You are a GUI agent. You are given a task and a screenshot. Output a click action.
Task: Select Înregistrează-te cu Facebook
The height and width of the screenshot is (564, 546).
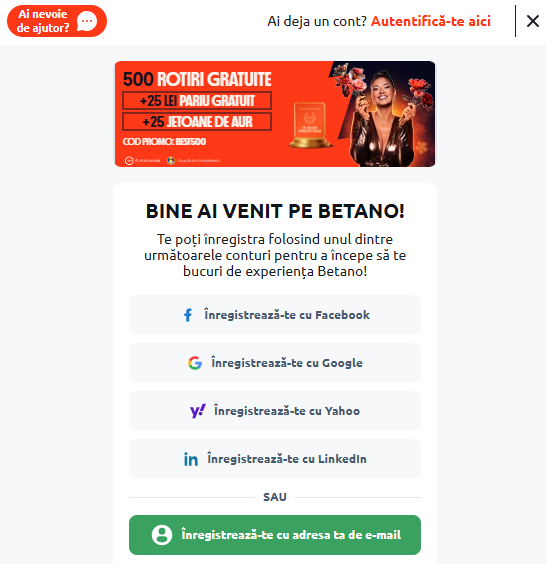click(x=275, y=315)
